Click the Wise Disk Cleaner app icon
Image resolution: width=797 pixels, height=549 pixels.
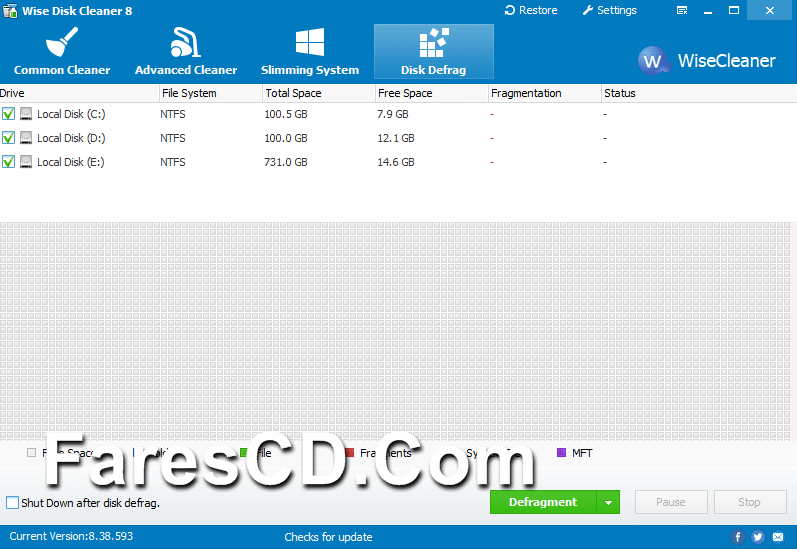coord(10,10)
